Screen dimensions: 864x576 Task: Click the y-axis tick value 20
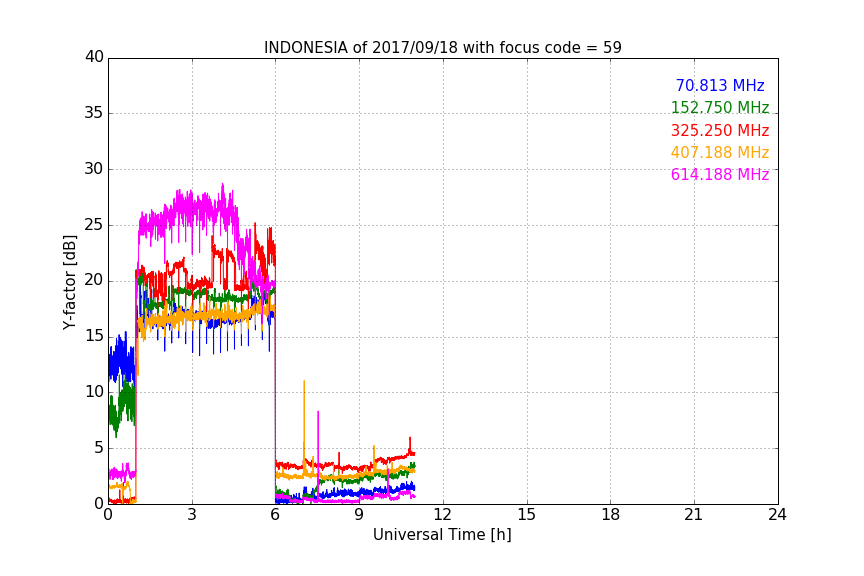[94, 281]
